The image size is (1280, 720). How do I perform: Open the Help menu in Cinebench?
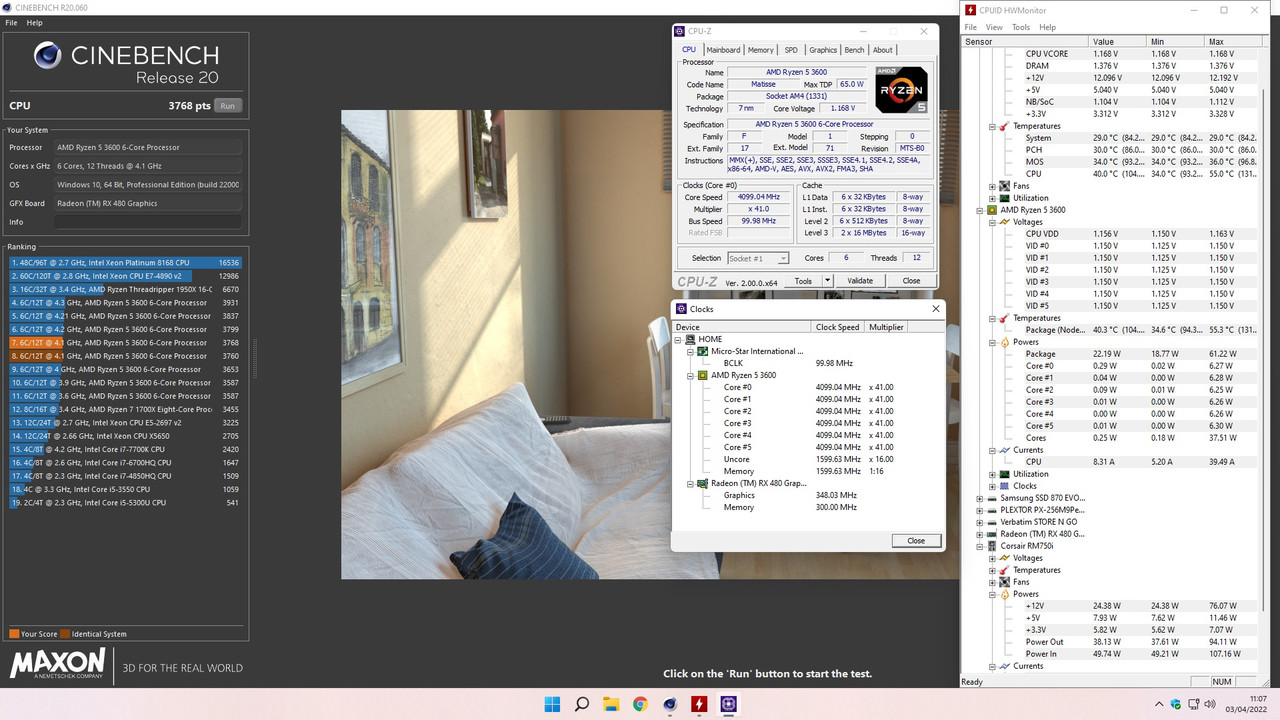[x=34, y=22]
